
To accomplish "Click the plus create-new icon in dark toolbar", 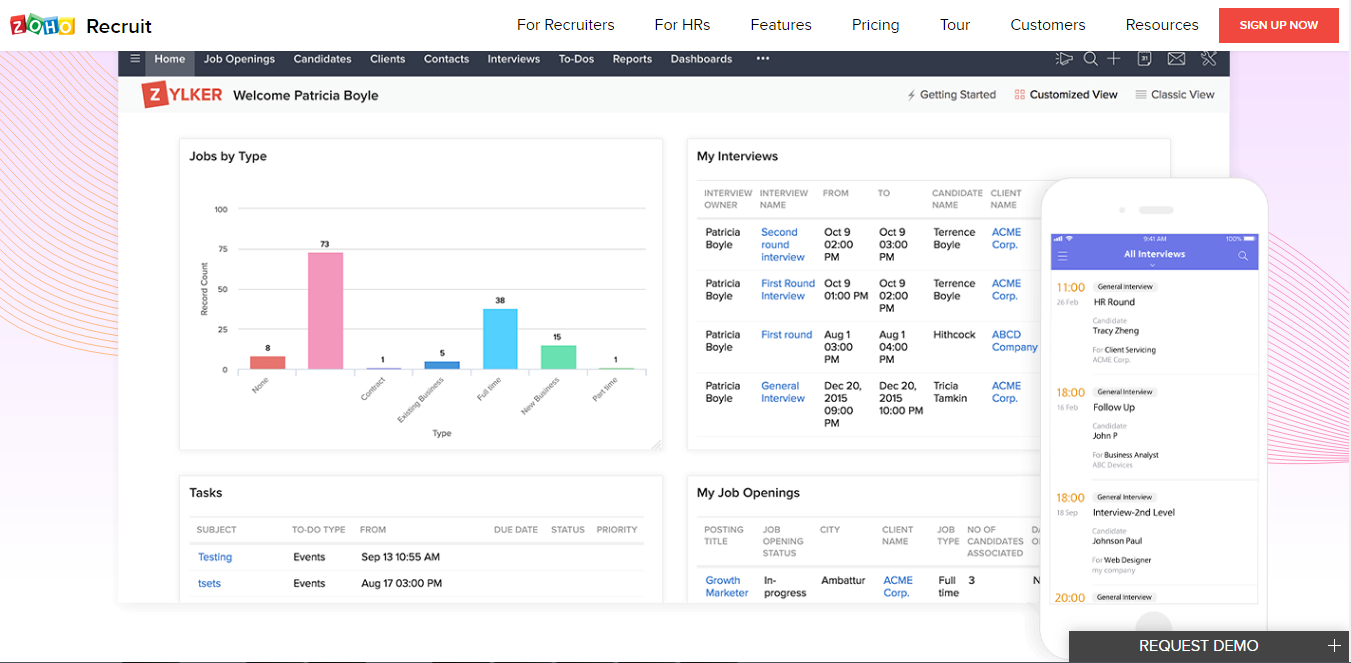I will pyautogui.click(x=1114, y=59).
